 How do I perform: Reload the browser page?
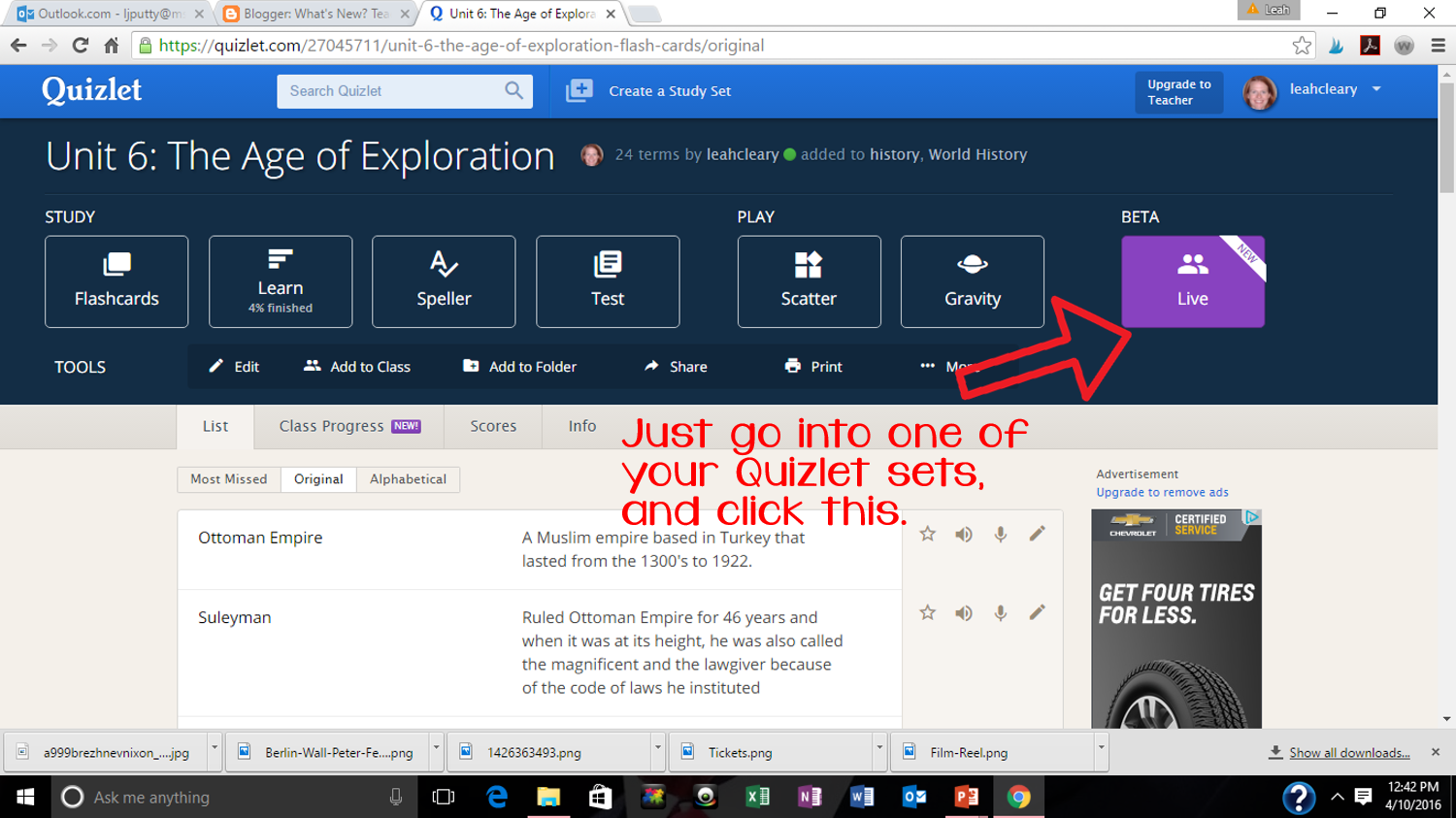coord(81,46)
